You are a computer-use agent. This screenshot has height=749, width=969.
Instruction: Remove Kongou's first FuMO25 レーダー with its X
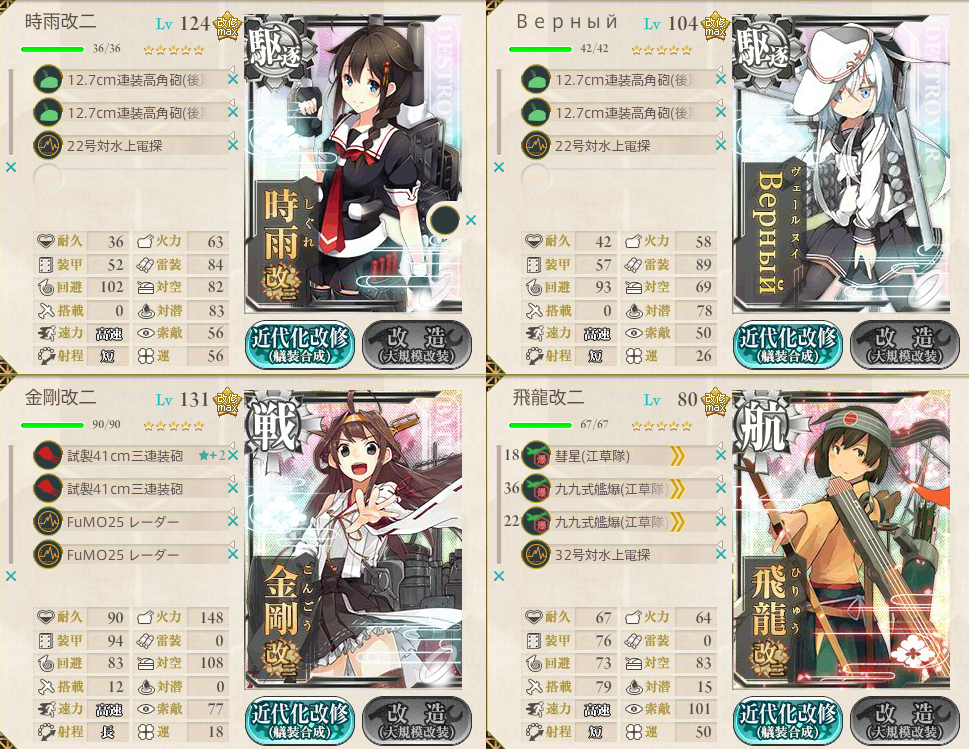click(x=232, y=522)
